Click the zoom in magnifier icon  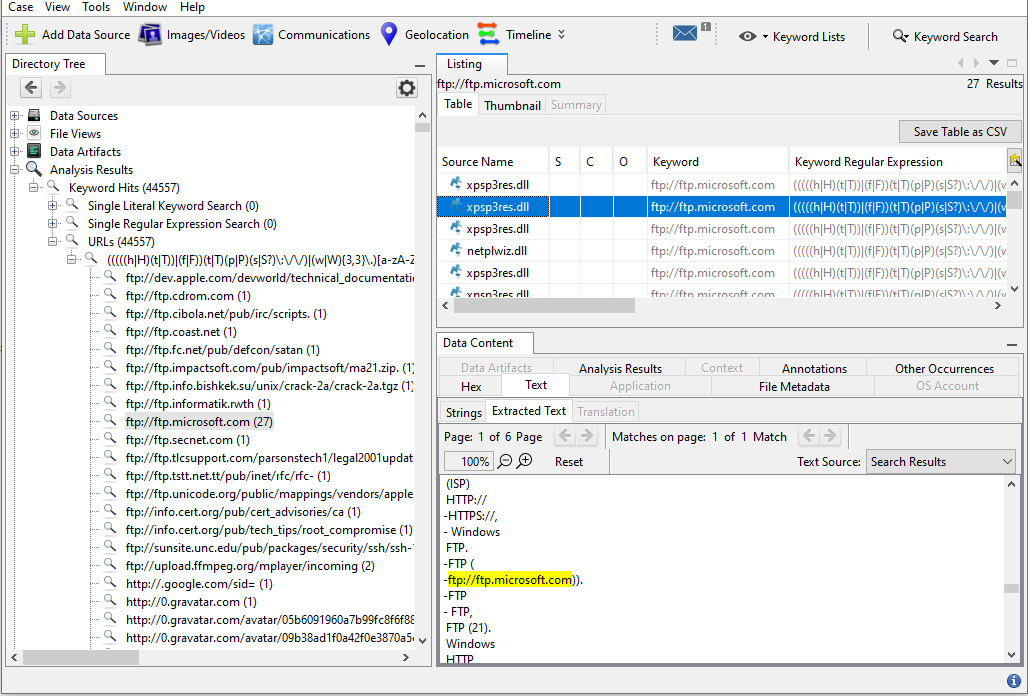[525, 461]
